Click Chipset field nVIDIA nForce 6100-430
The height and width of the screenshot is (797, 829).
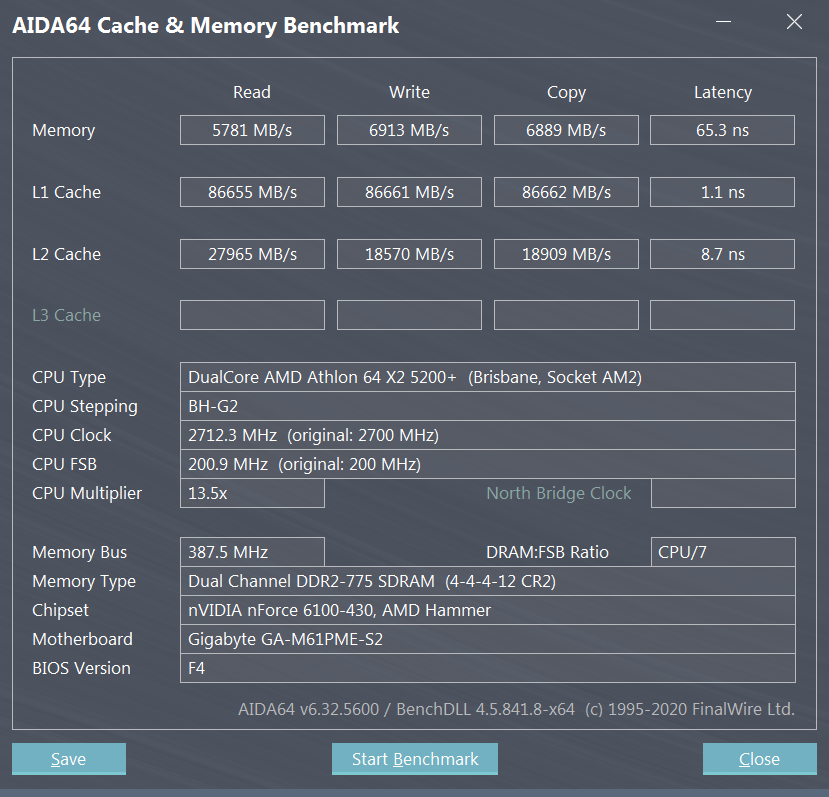(487, 610)
